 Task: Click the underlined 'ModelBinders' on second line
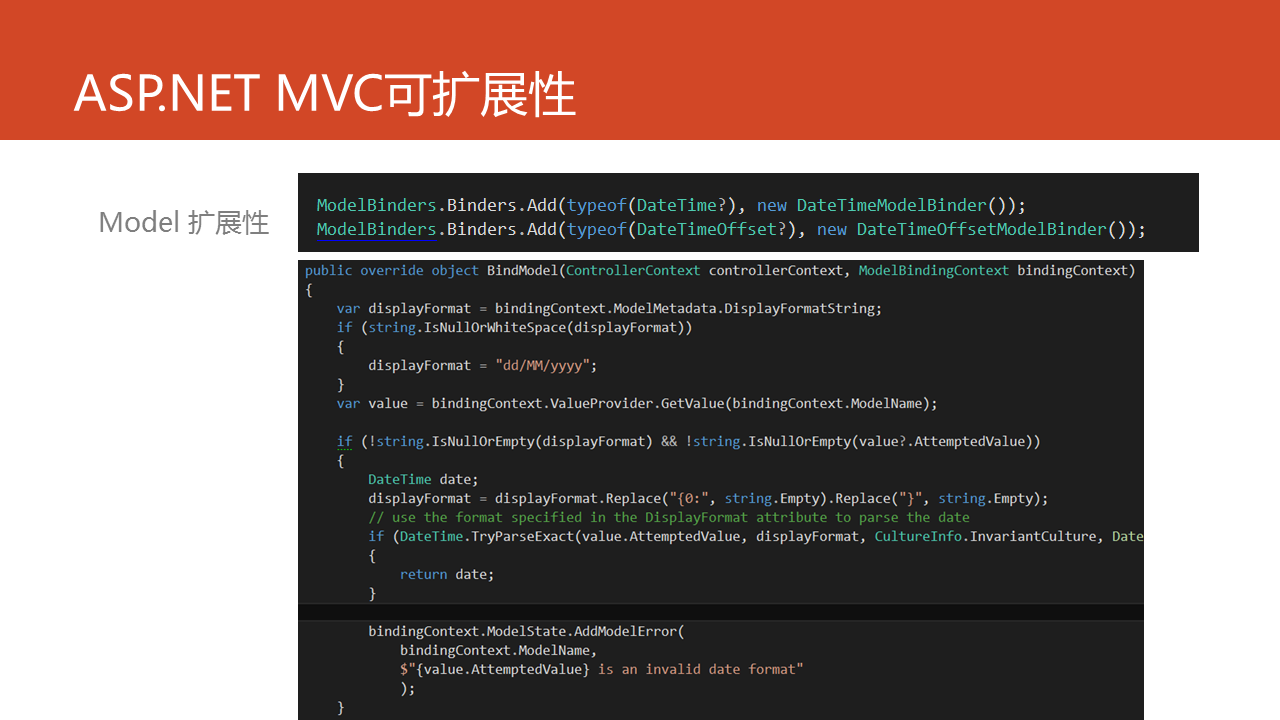[377, 229]
